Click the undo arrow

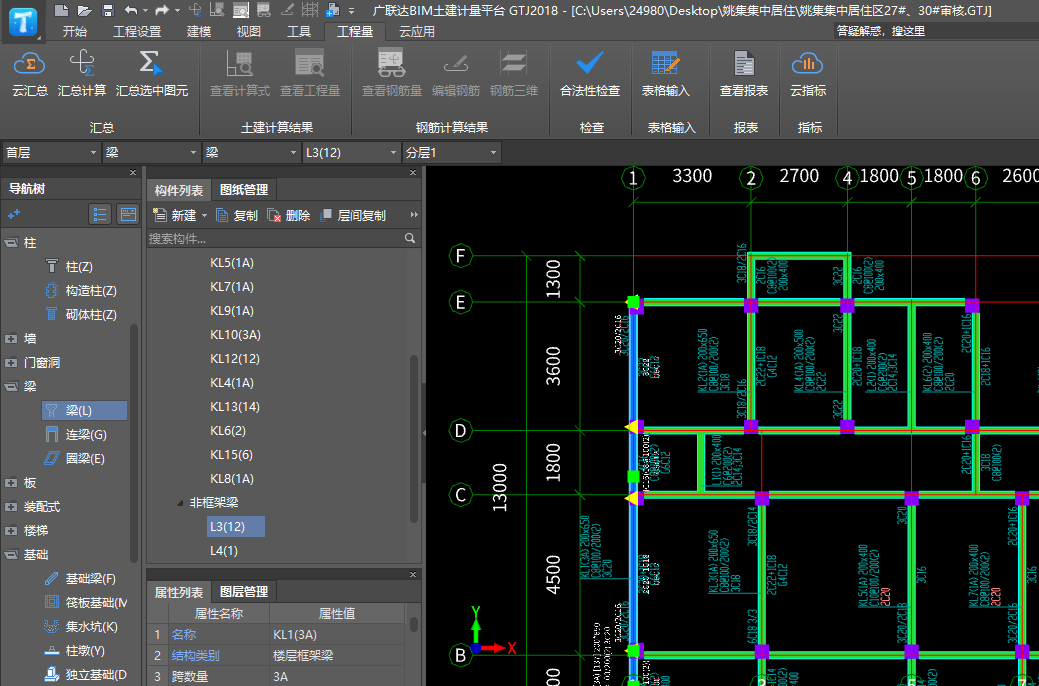[131, 10]
